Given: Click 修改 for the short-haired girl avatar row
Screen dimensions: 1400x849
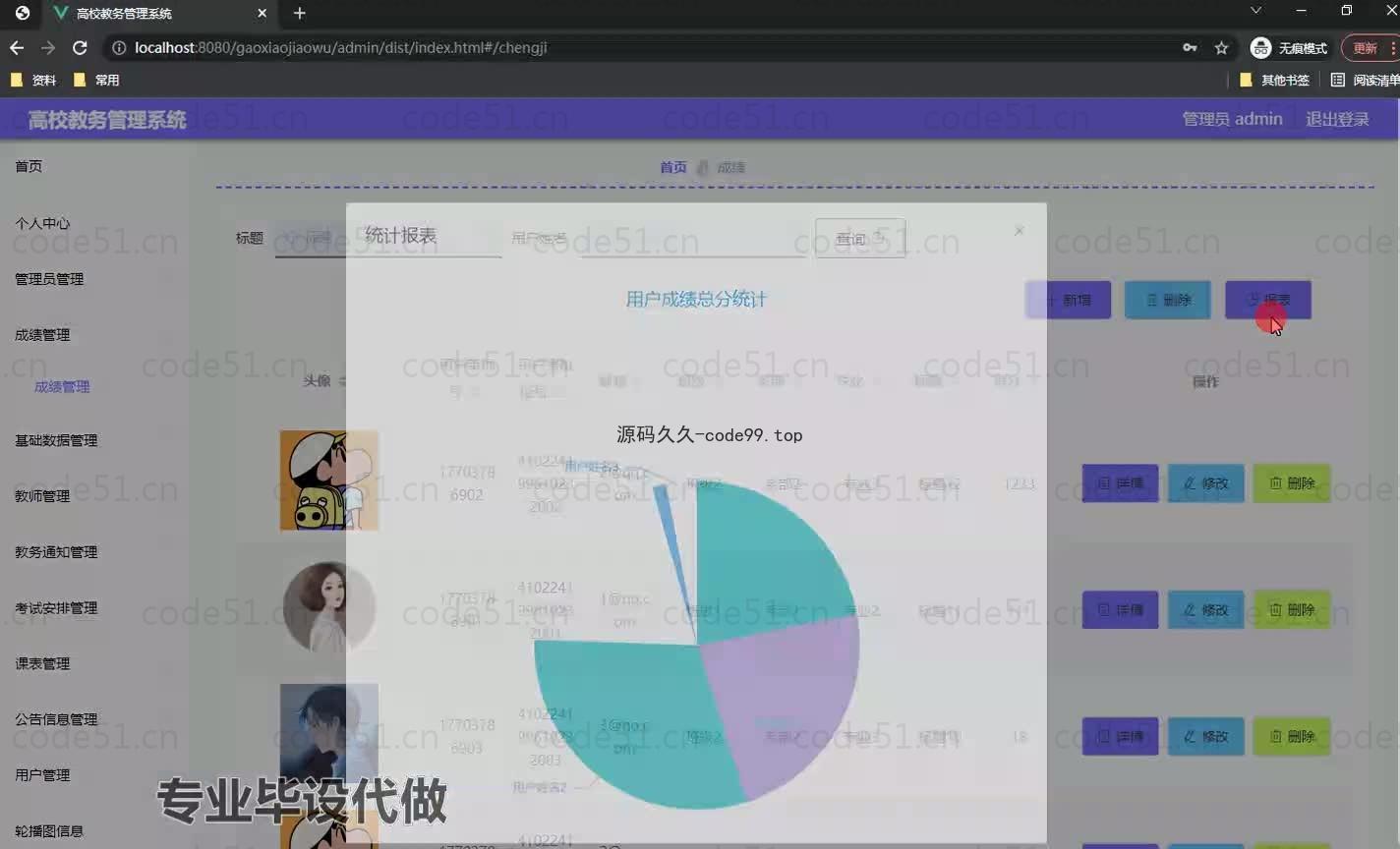Looking at the screenshot, I should coord(1205,610).
